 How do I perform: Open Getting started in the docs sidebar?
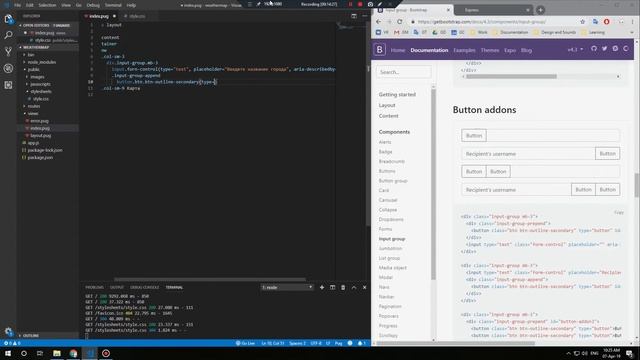click(397, 94)
